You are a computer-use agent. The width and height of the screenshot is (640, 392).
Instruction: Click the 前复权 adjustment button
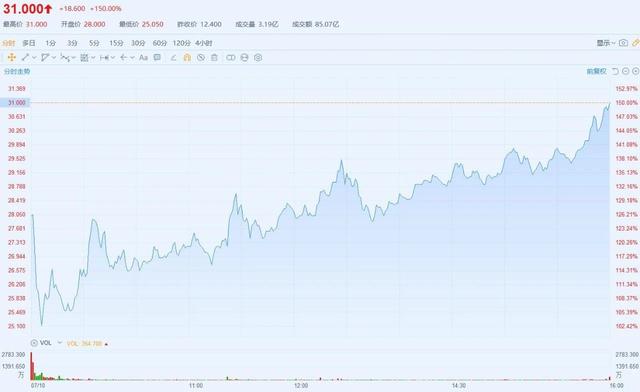point(597,71)
